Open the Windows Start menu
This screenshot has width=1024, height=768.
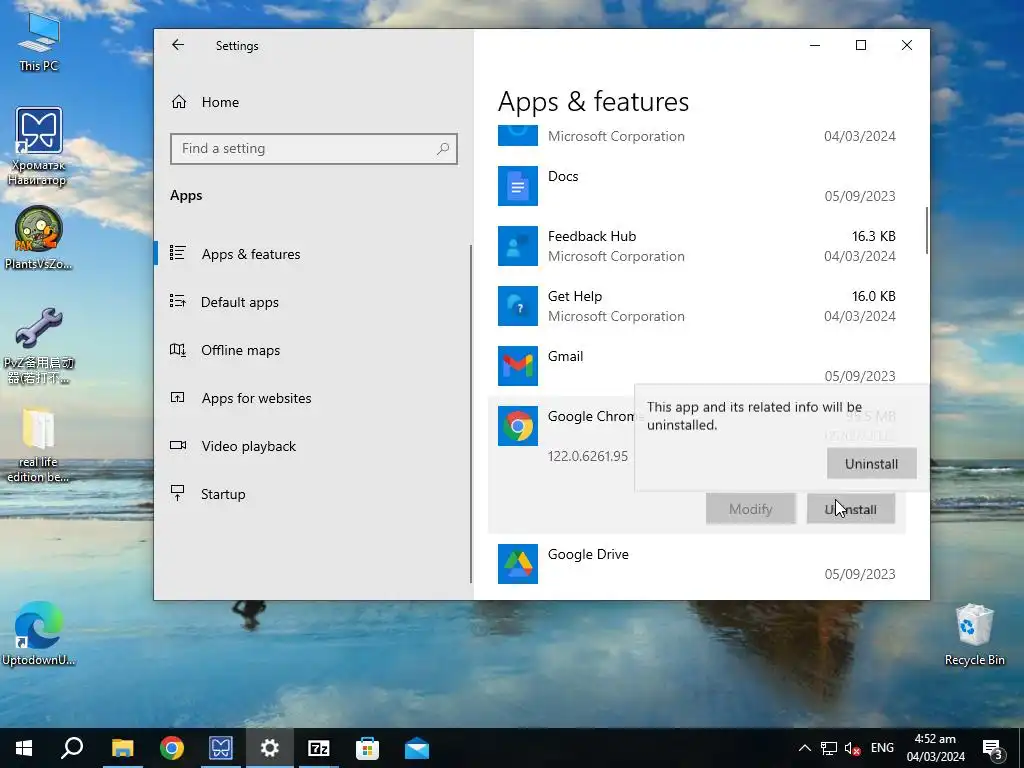24,748
